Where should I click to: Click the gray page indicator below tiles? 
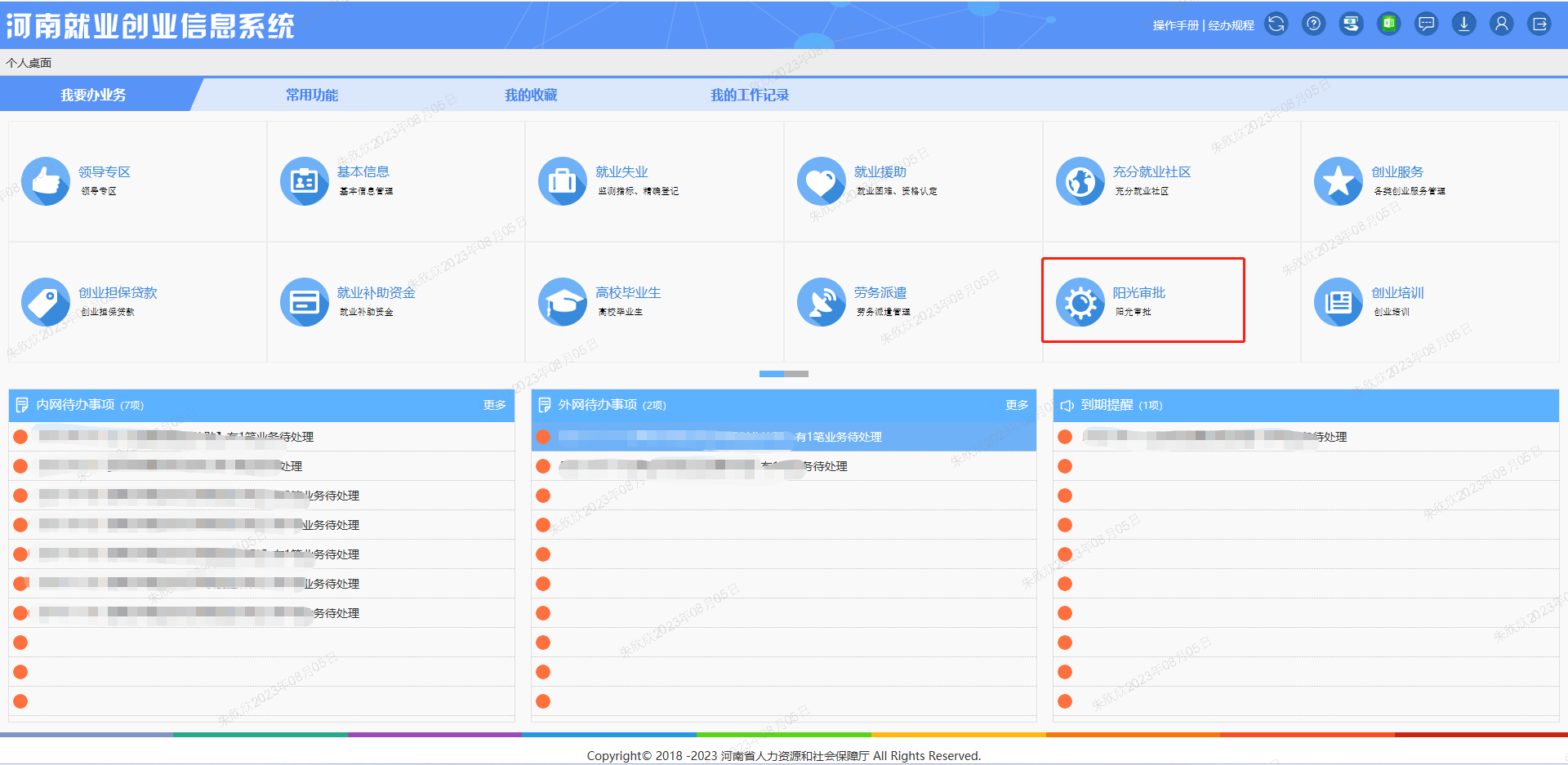point(796,374)
